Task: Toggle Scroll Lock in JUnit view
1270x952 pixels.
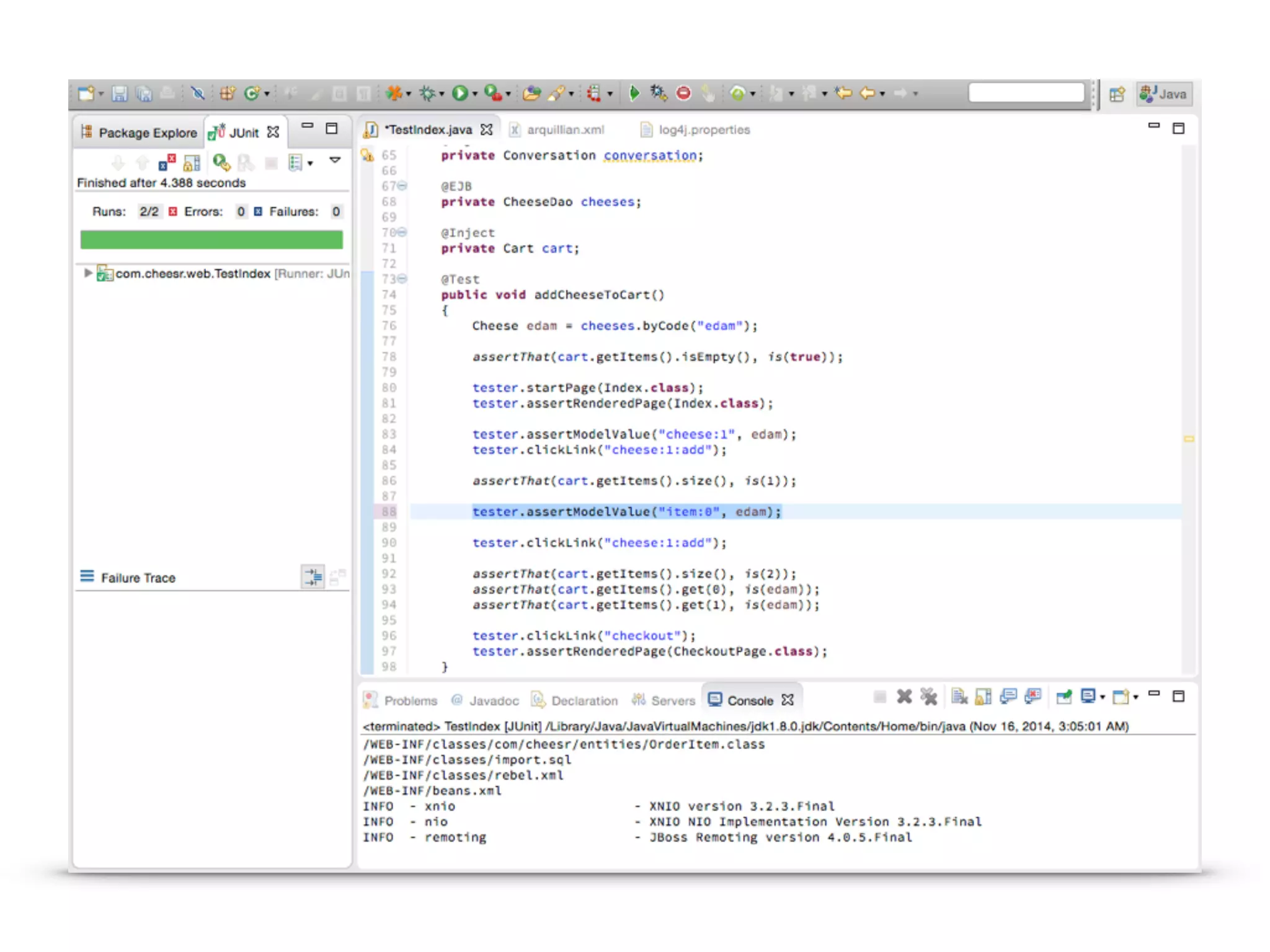Action: point(192,163)
